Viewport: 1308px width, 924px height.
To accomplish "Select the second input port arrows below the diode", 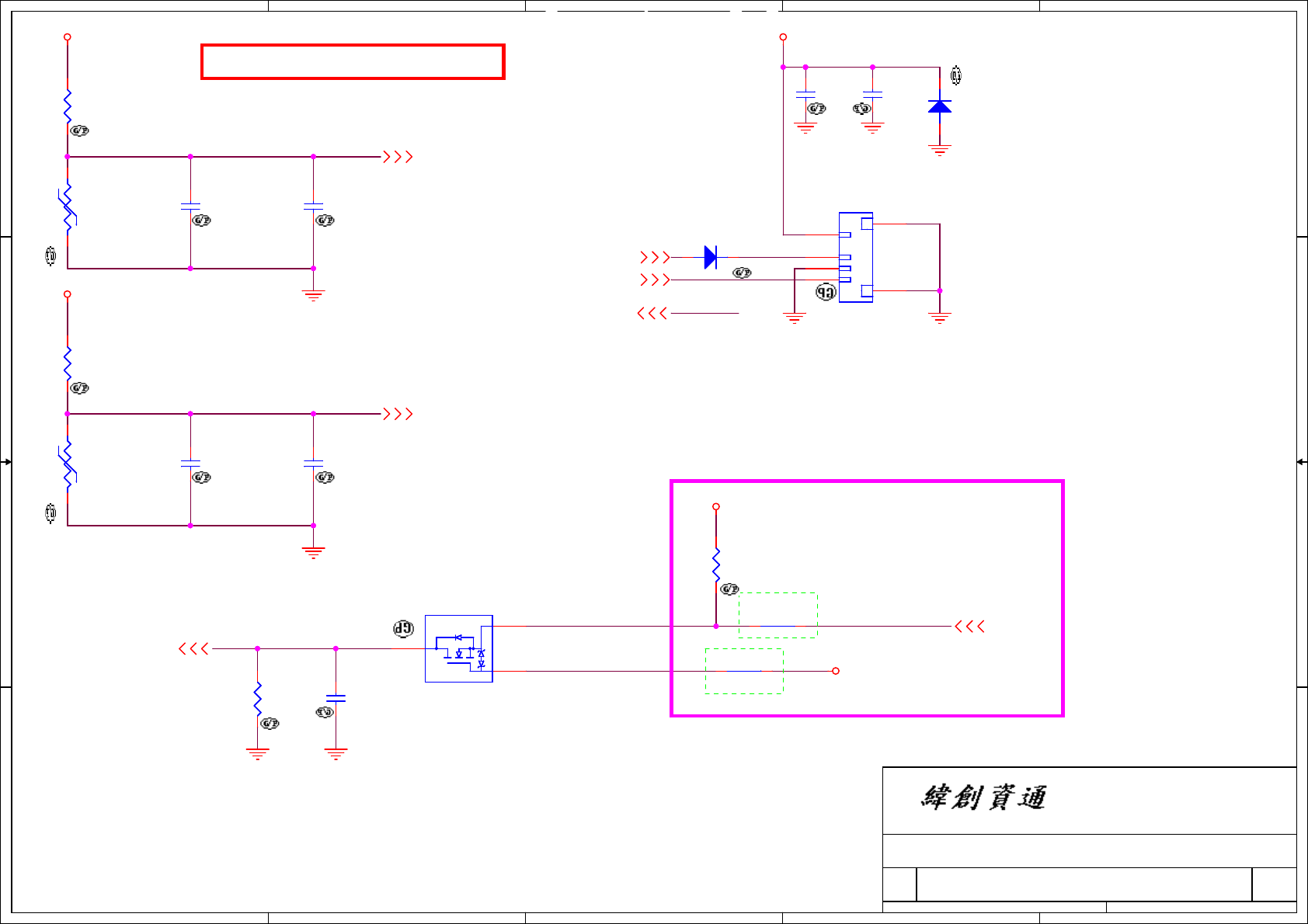I will point(655,280).
